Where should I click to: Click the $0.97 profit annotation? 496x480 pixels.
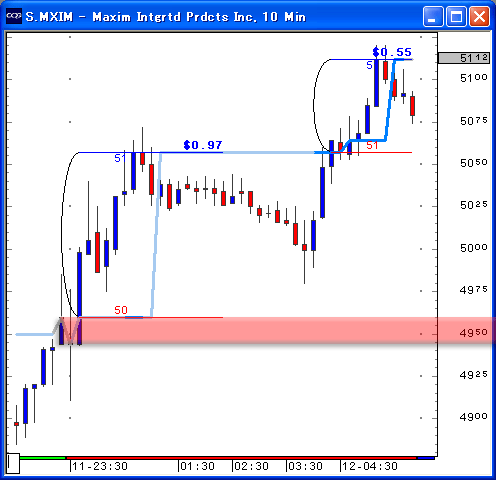[x=203, y=145]
